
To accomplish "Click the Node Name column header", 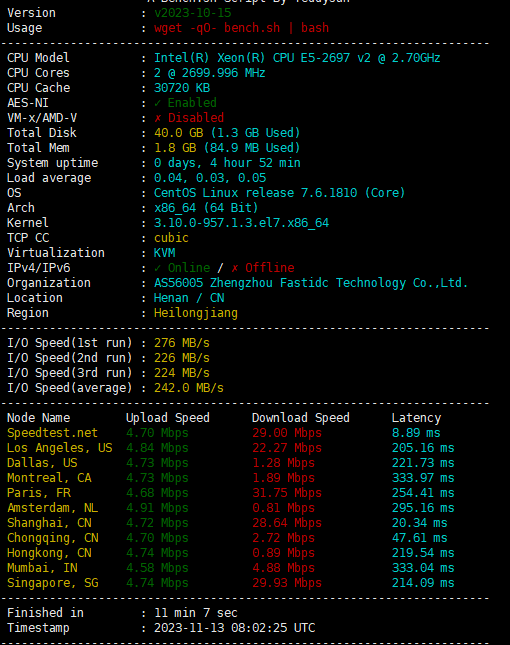I will (39, 418).
